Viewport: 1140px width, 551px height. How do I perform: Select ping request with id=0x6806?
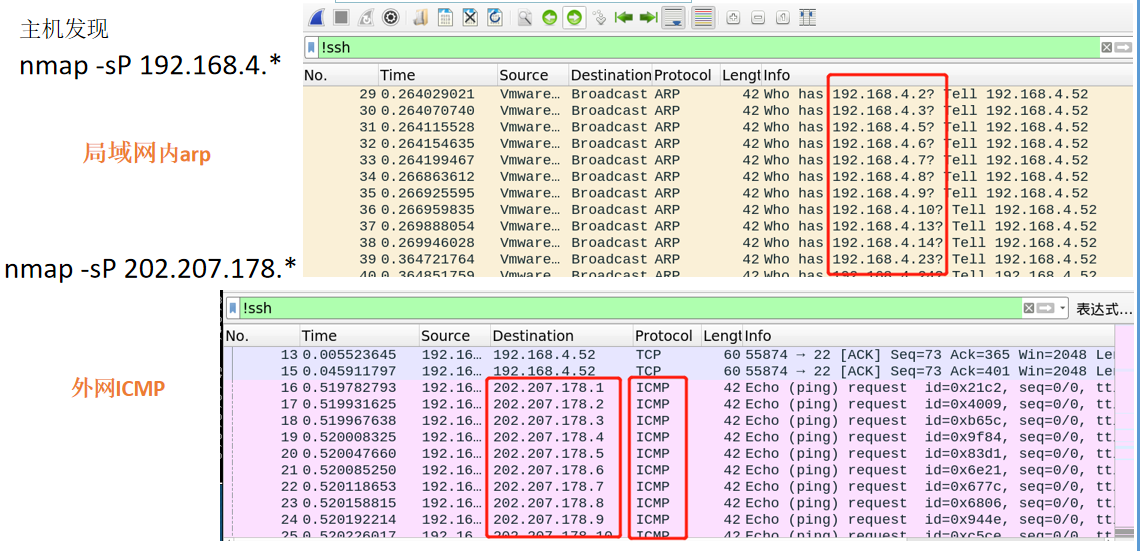point(669,503)
